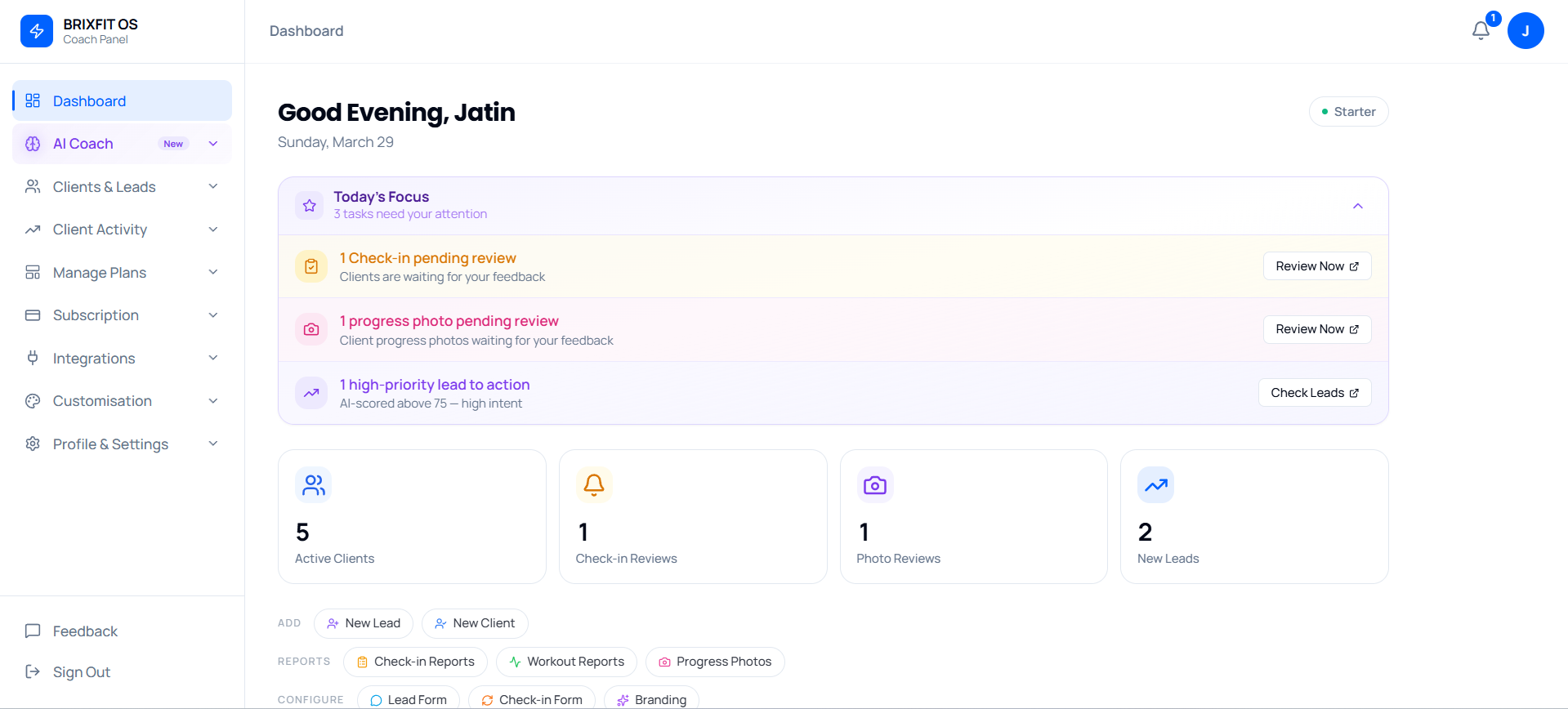
Task: Collapse the Today's Focus panel
Action: coord(1358,206)
